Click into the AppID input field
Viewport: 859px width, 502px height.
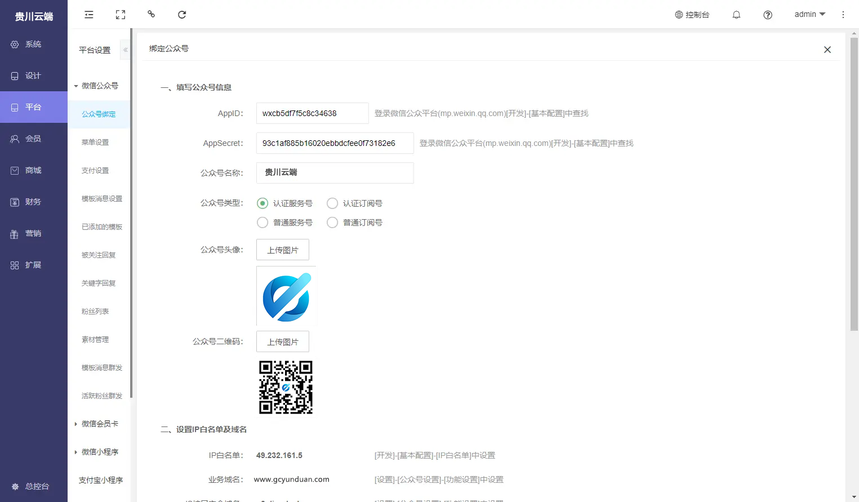click(312, 113)
